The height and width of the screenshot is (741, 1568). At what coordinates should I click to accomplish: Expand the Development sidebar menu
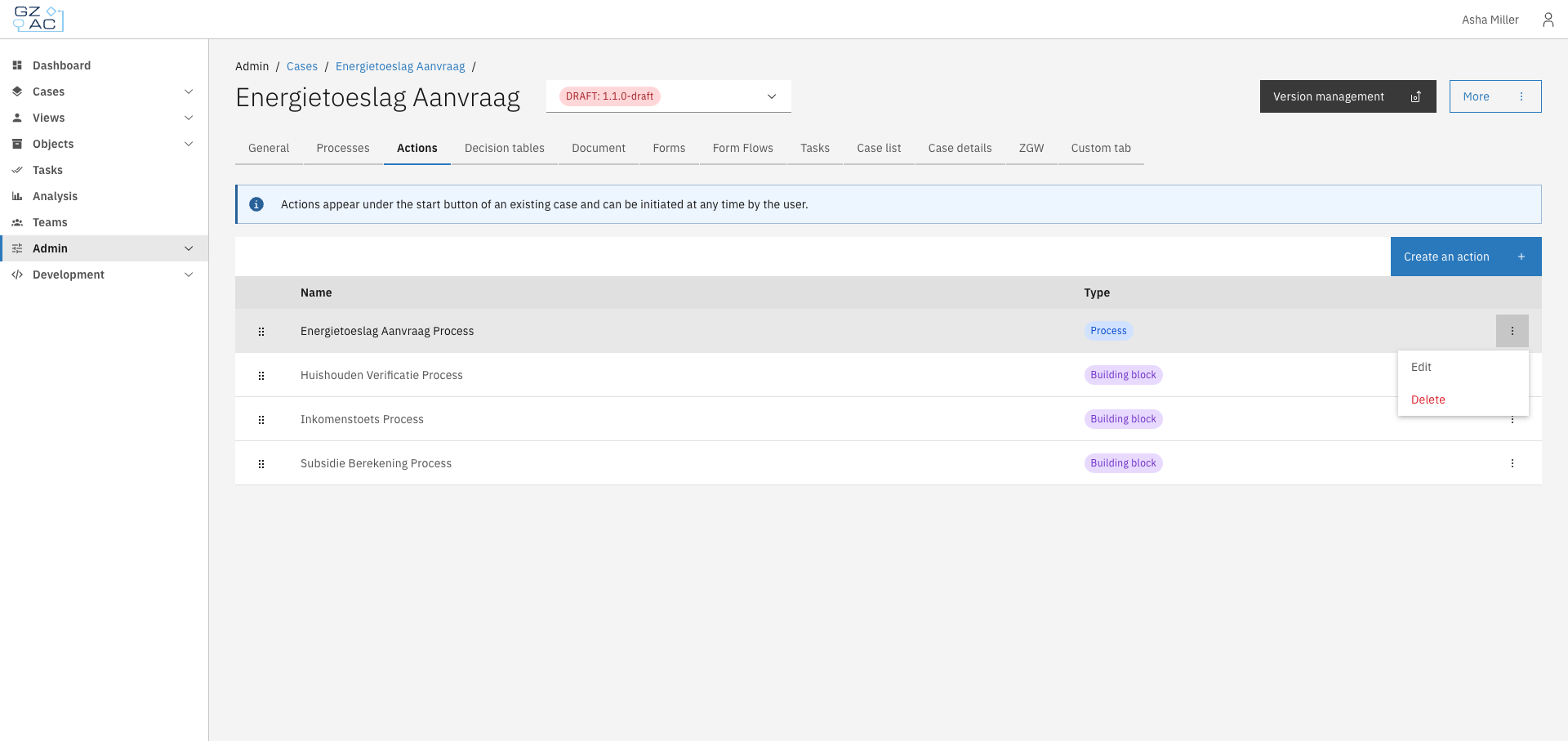click(189, 275)
